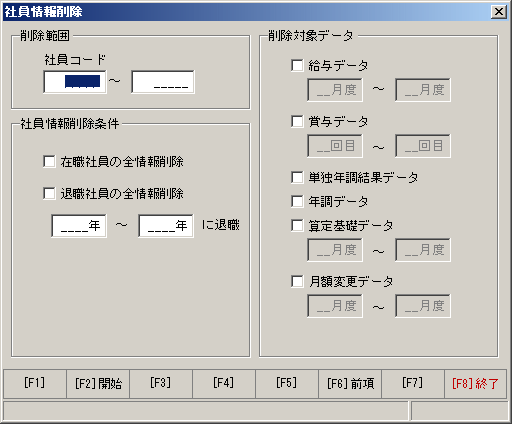Click the [F3] function button
512x424 pixels.
click(x=161, y=383)
